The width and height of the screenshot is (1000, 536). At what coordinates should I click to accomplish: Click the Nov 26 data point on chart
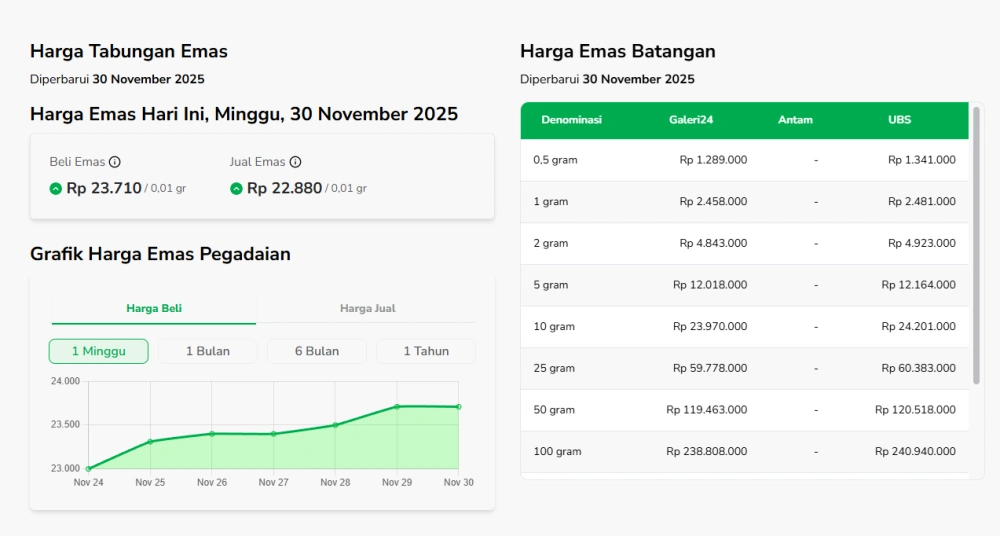[212, 434]
